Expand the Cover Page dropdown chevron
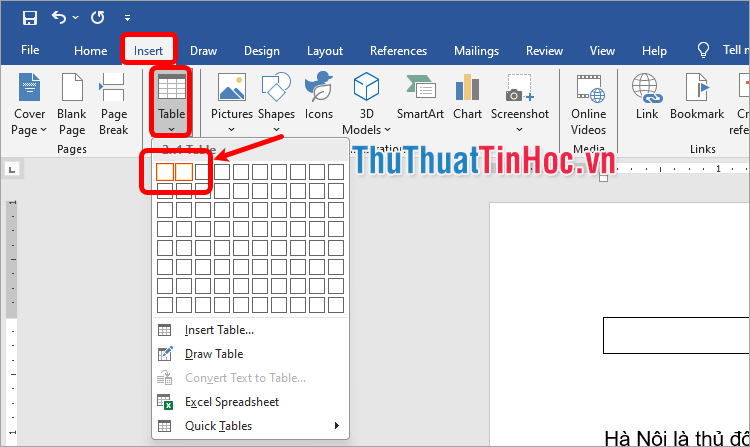 coord(44,130)
